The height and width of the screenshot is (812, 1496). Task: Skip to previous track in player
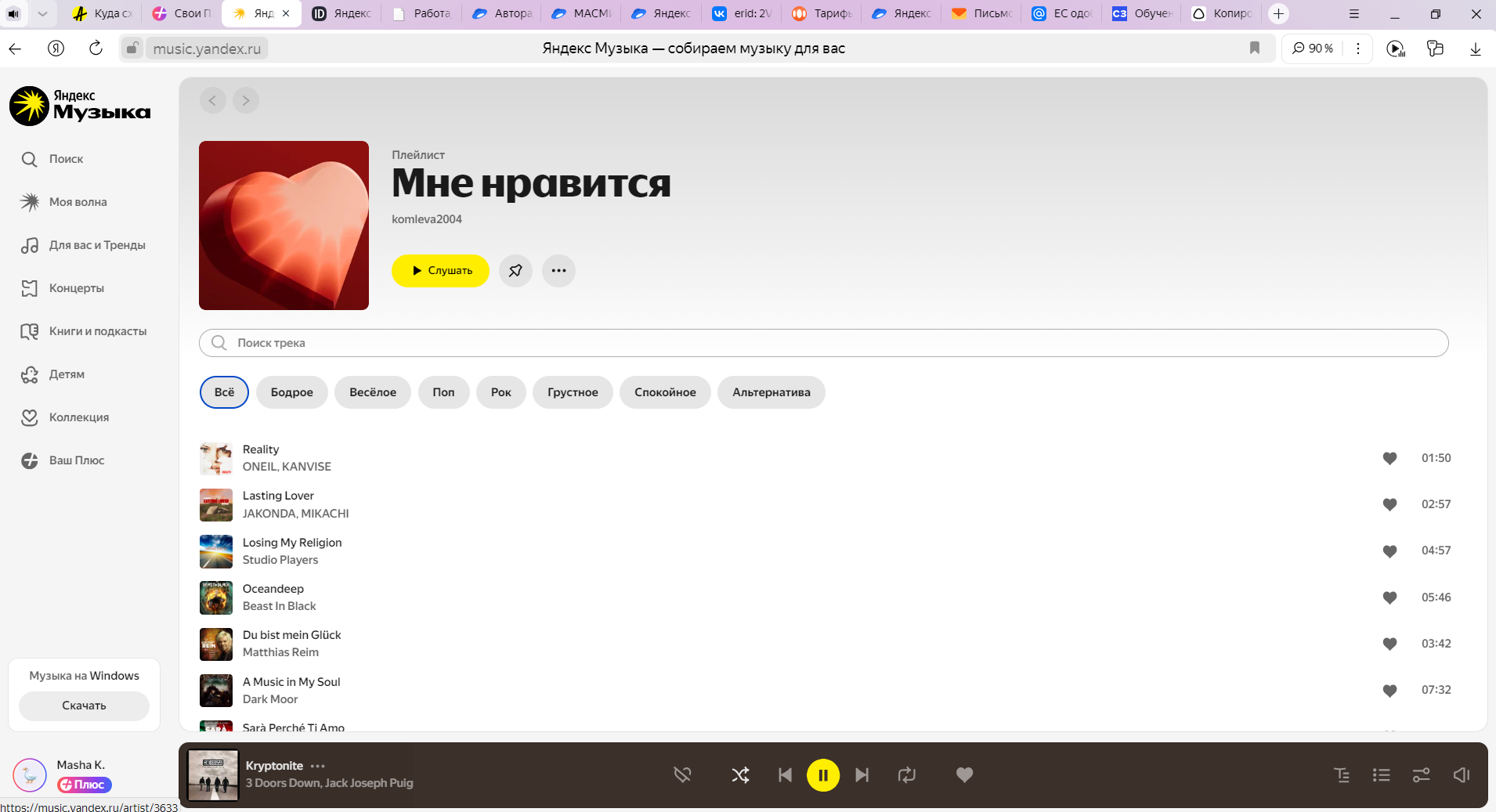pos(785,775)
